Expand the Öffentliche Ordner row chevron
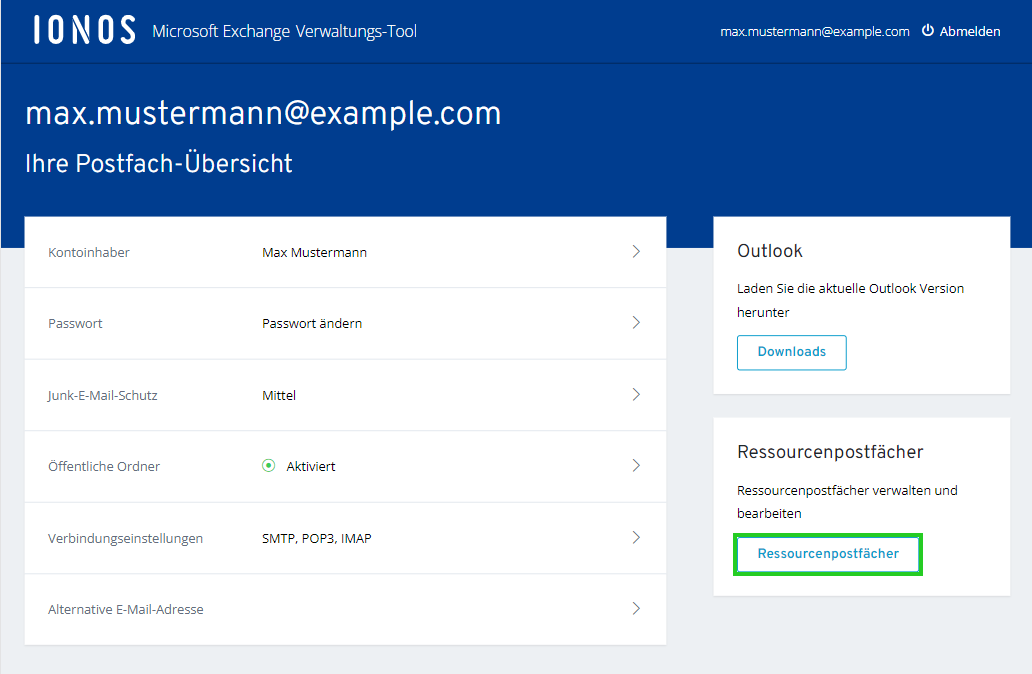1032x674 pixels. pyautogui.click(x=636, y=465)
